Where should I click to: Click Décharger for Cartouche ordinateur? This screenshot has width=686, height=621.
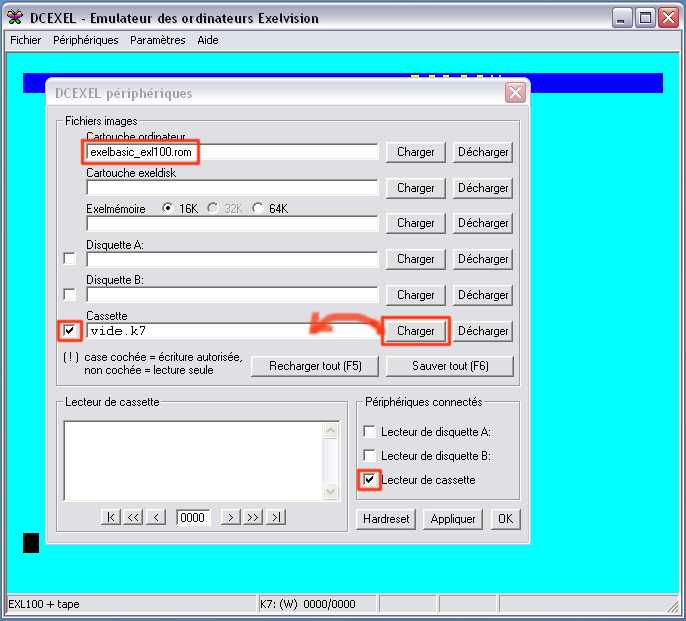483,152
